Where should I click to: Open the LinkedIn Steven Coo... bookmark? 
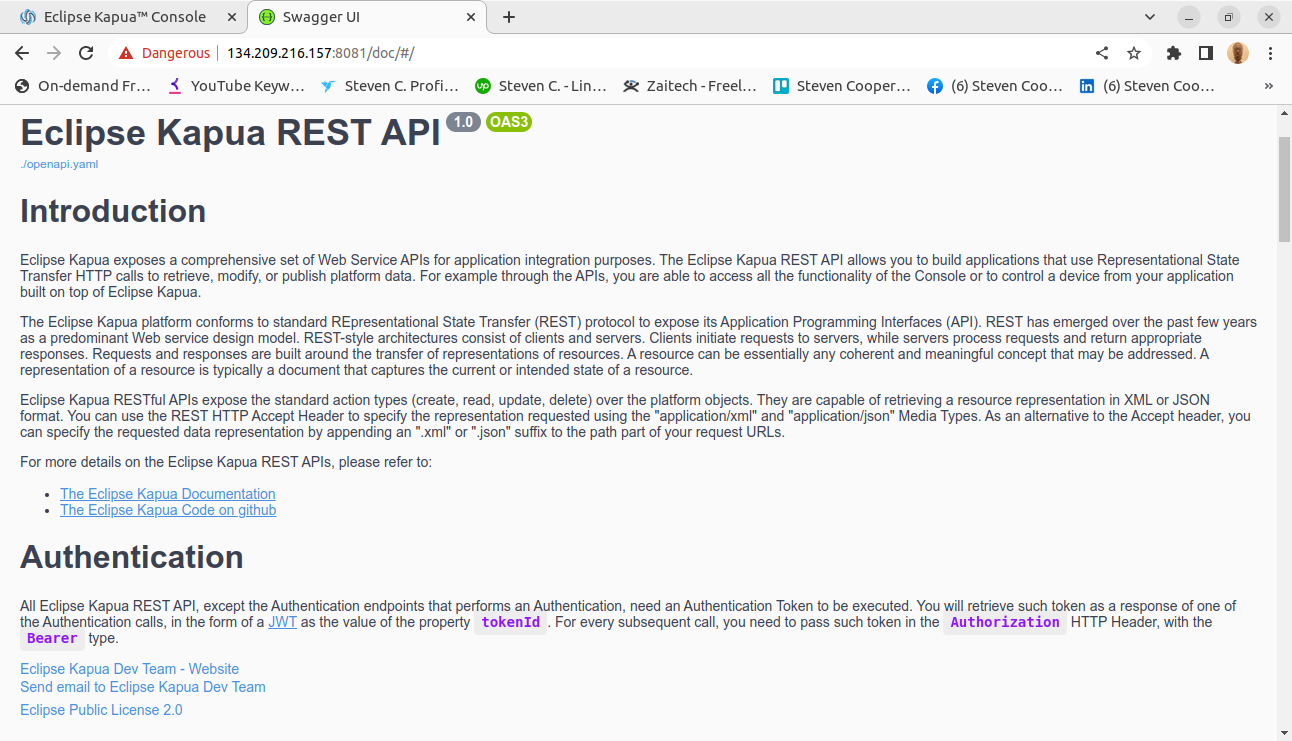pyautogui.click(x=1147, y=86)
